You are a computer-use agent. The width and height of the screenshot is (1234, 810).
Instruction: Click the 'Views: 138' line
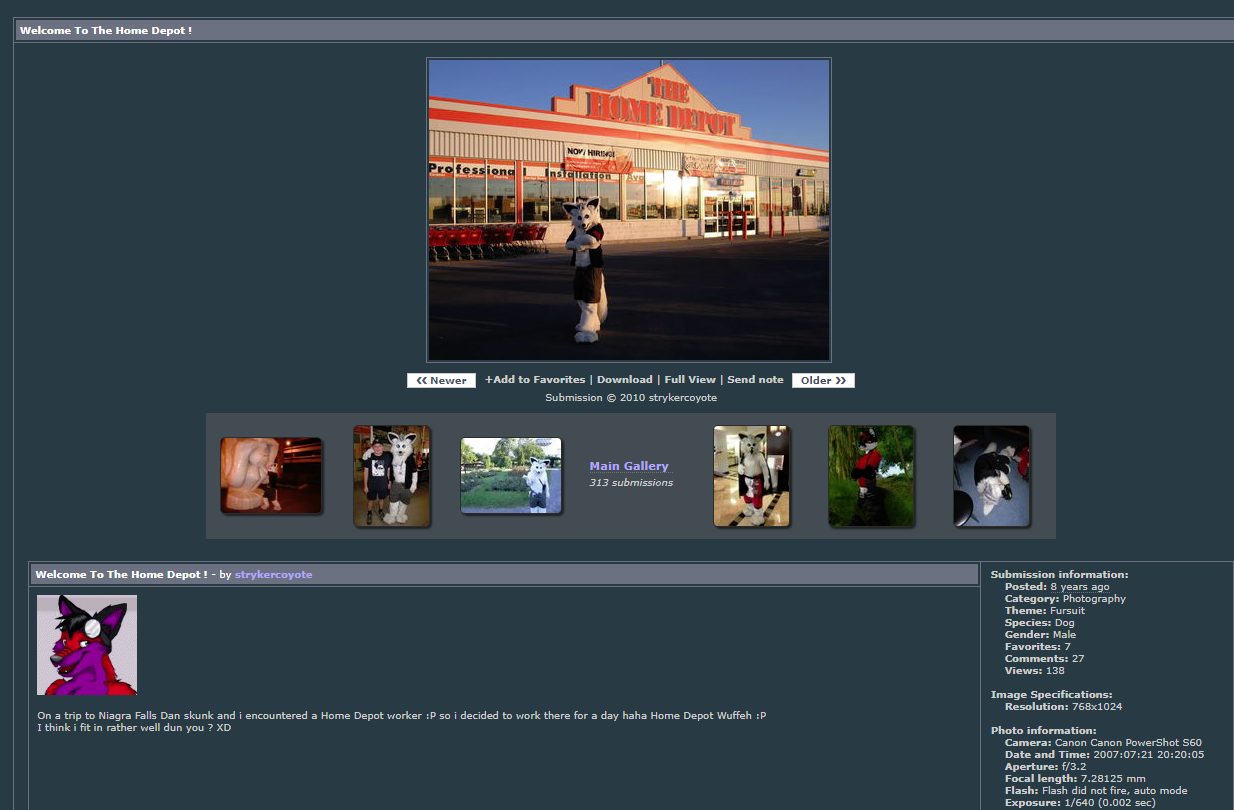1036,671
